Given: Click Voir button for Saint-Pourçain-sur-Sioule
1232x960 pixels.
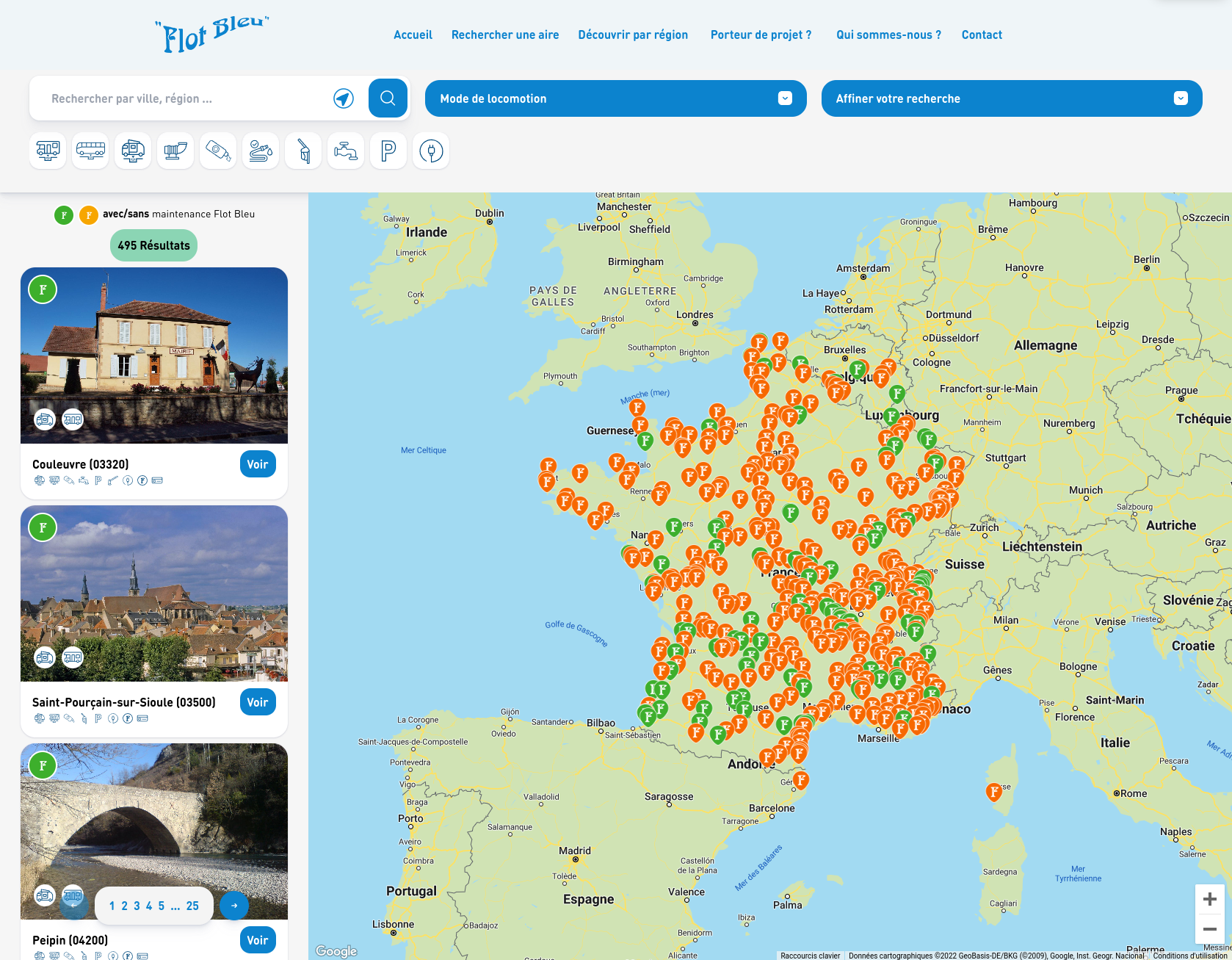Looking at the screenshot, I should pos(258,702).
